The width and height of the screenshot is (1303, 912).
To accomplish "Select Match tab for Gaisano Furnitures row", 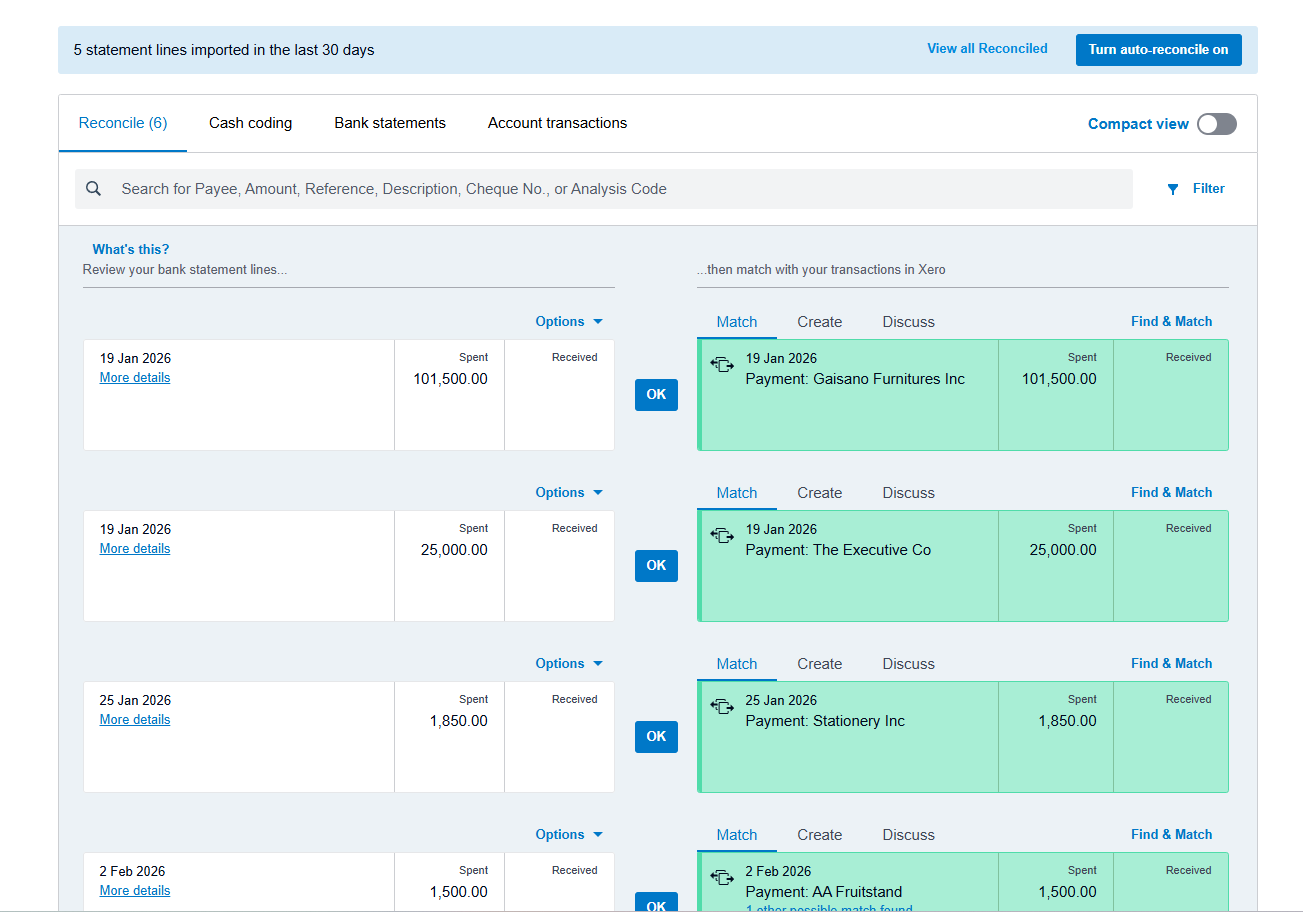I will (x=737, y=322).
